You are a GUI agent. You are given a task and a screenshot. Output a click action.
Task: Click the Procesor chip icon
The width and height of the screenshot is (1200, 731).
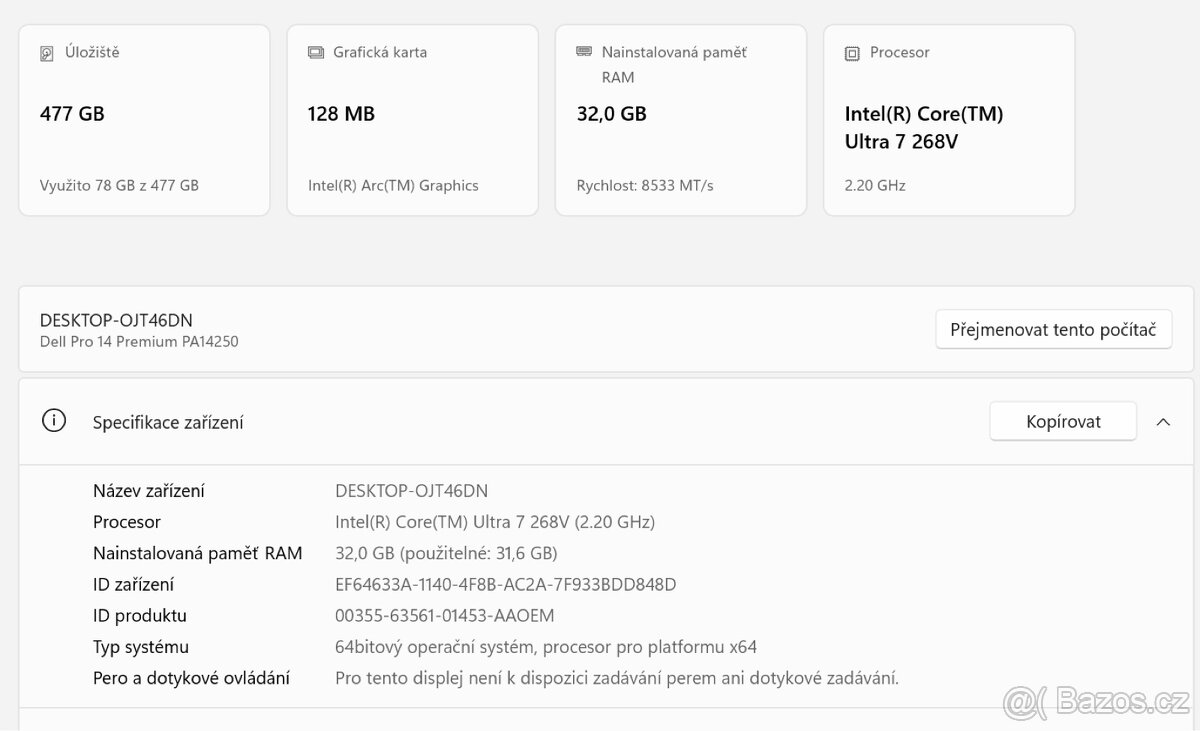click(x=851, y=52)
